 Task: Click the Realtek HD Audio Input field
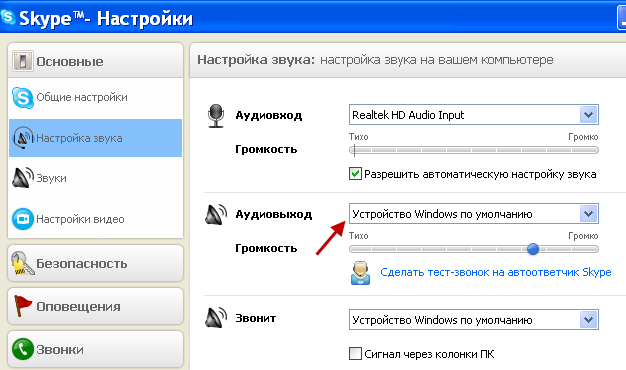(x=473, y=115)
